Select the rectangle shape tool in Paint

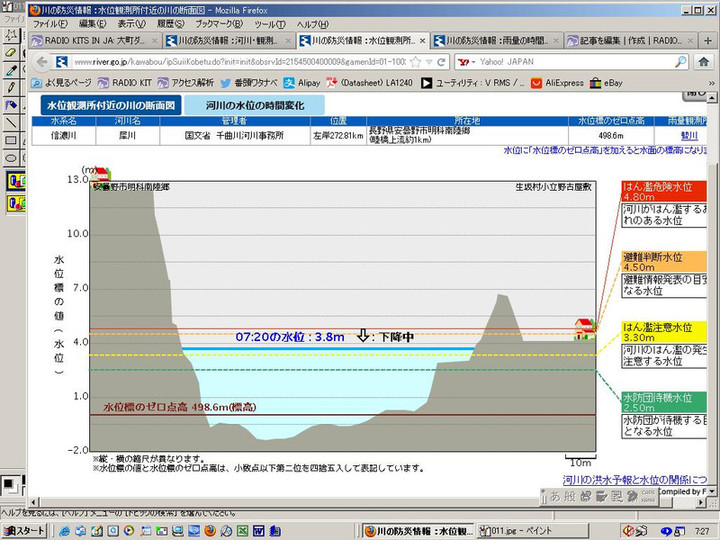tap(11, 141)
